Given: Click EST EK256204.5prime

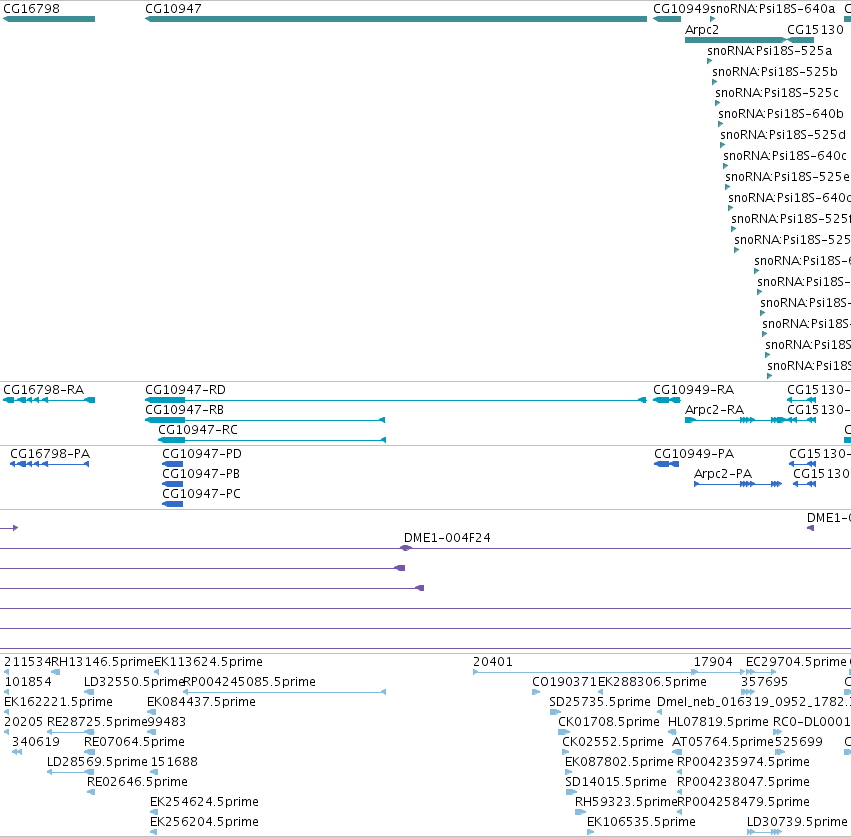Looking at the screenshot, I should pos(204,822).
